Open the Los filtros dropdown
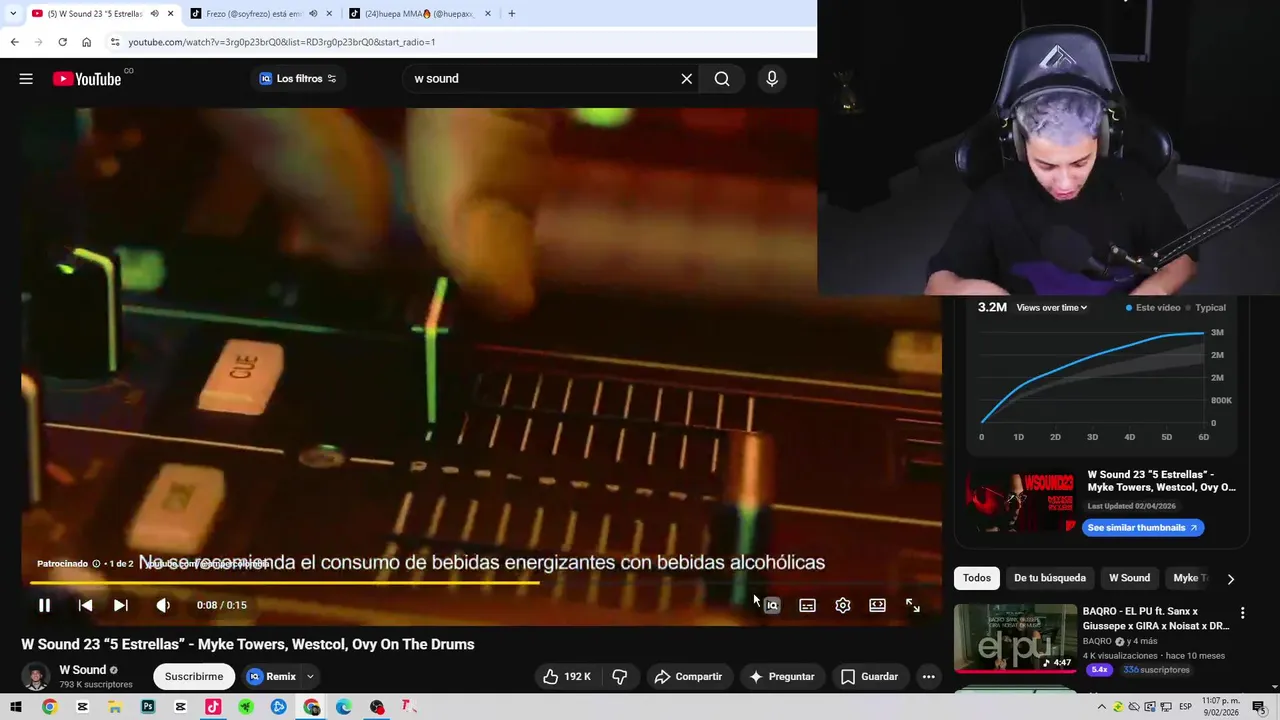Viewport: 1280px width, 720px height. coord(298,79)
